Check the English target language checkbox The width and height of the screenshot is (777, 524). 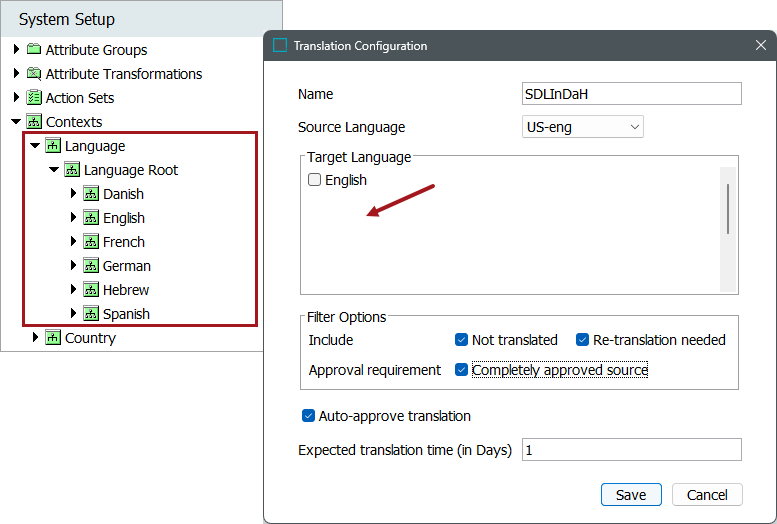315,180
